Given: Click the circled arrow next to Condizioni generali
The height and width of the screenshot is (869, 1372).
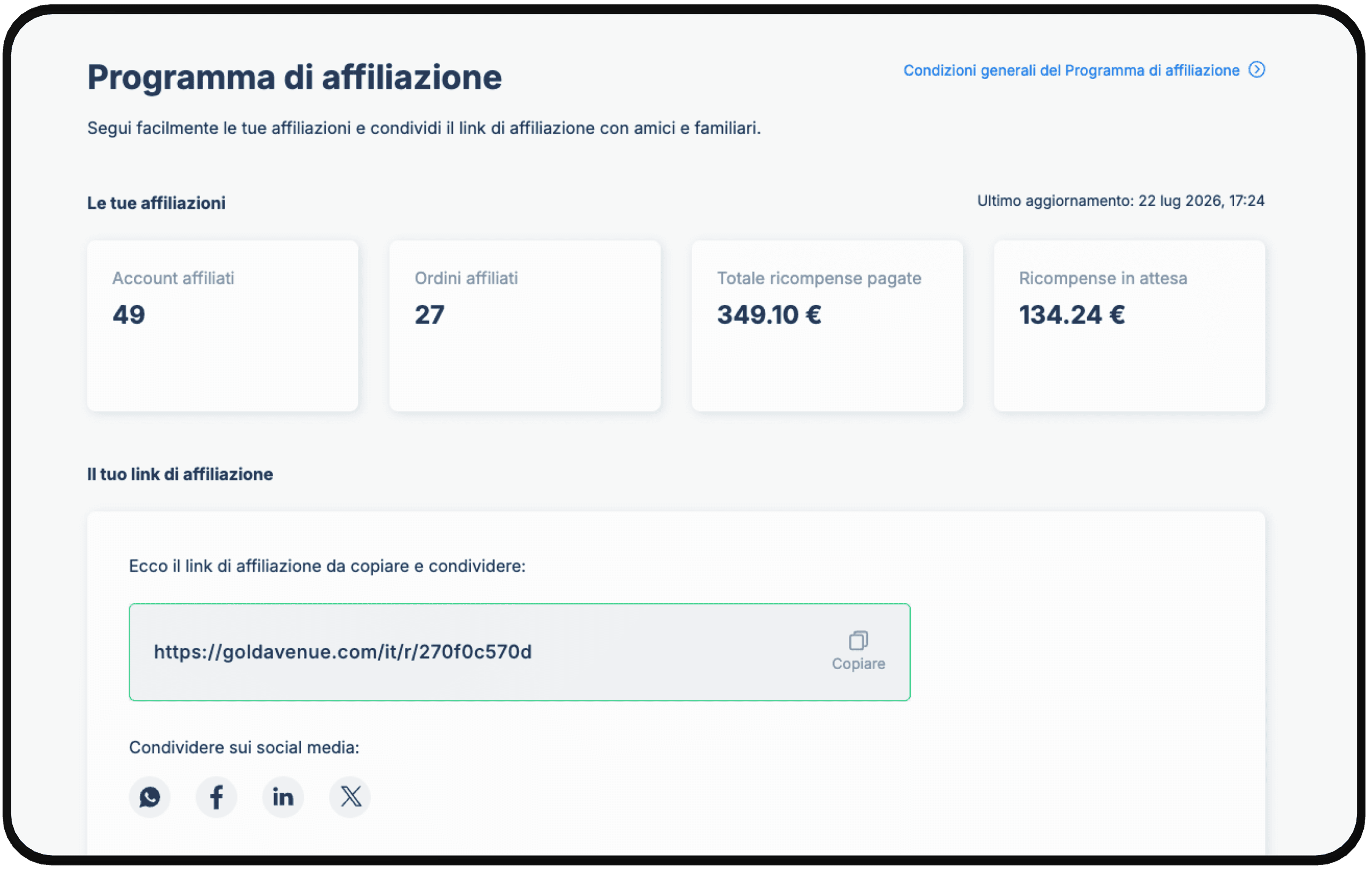Looking at the screenshot, I should (x=1257, y=70).
